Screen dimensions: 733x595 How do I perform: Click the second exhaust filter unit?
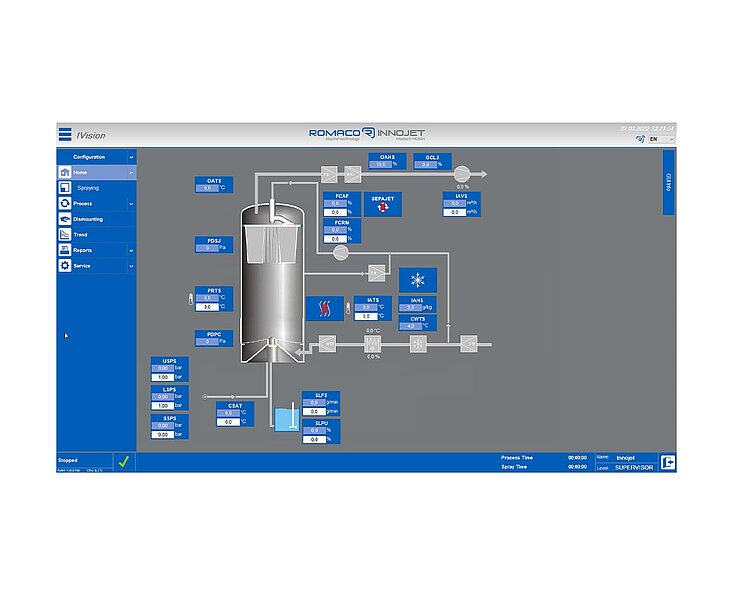pyautogui.click(x=352, y=174)
